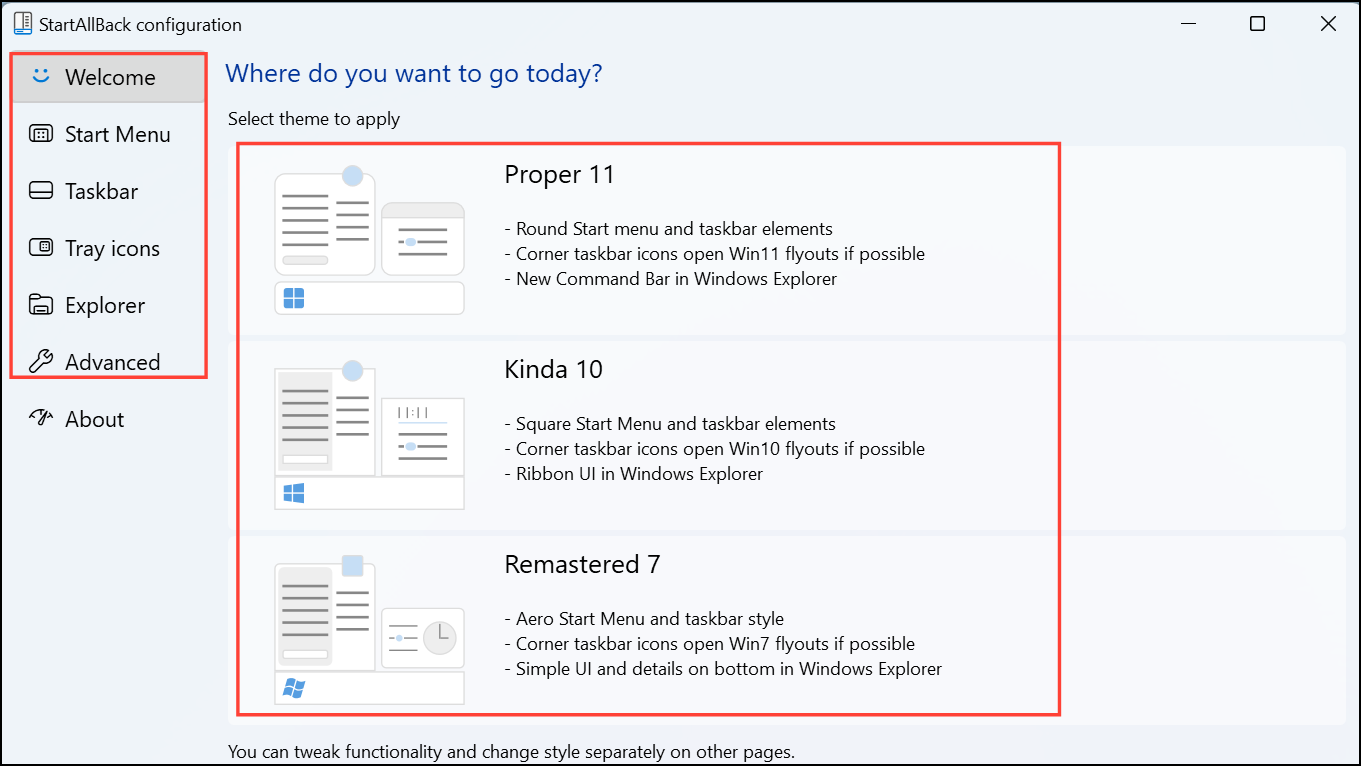This screenshot has width=1361, height=766.
Task: Click "Simple UI and details on bottom" line
Action: pos(723,669)
